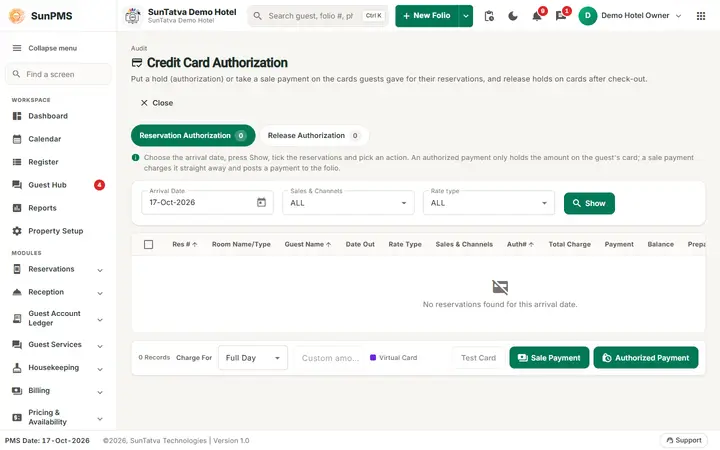Click the info icon beside instructions
Viewport: 720px width, 450px height.
(135, 158)
